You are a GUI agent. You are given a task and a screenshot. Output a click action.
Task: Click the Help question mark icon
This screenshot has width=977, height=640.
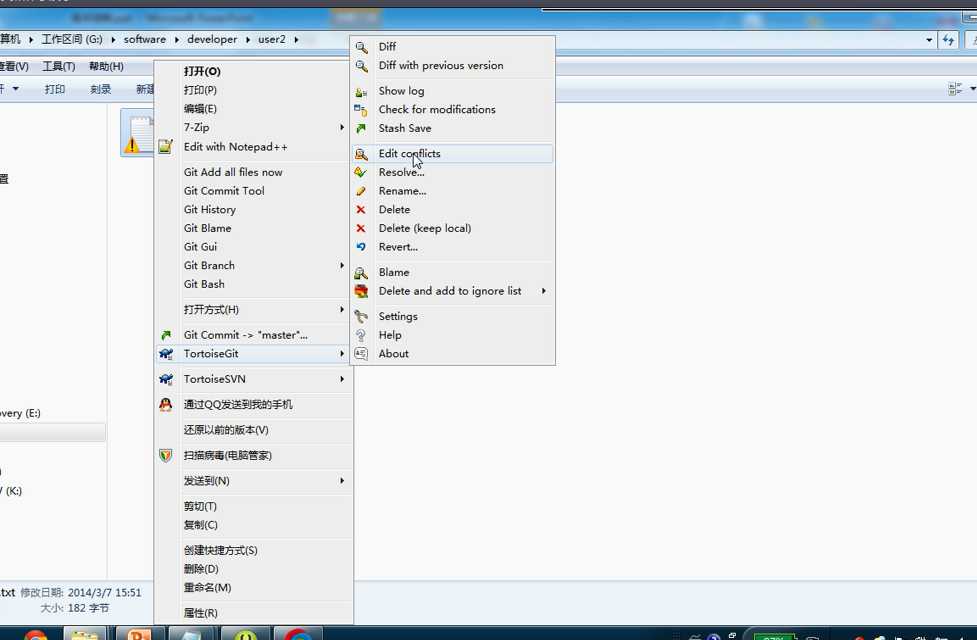pyautogui.click(x=361, y=335)
